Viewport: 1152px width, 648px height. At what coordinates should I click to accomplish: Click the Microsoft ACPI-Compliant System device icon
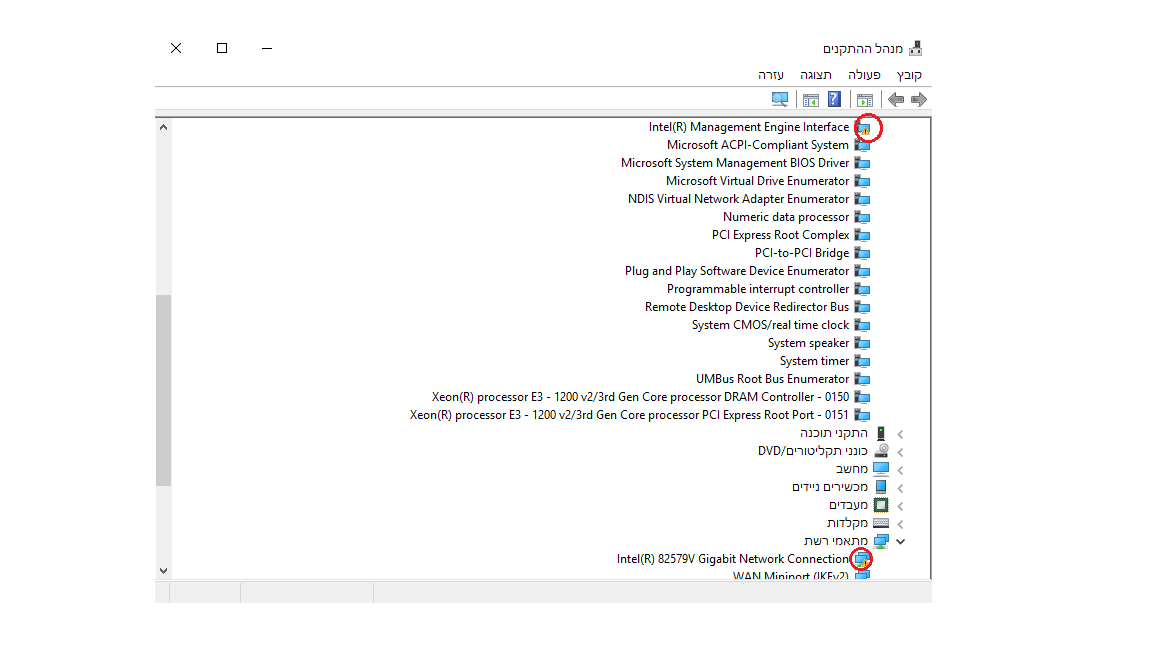[x=863, y=145]
